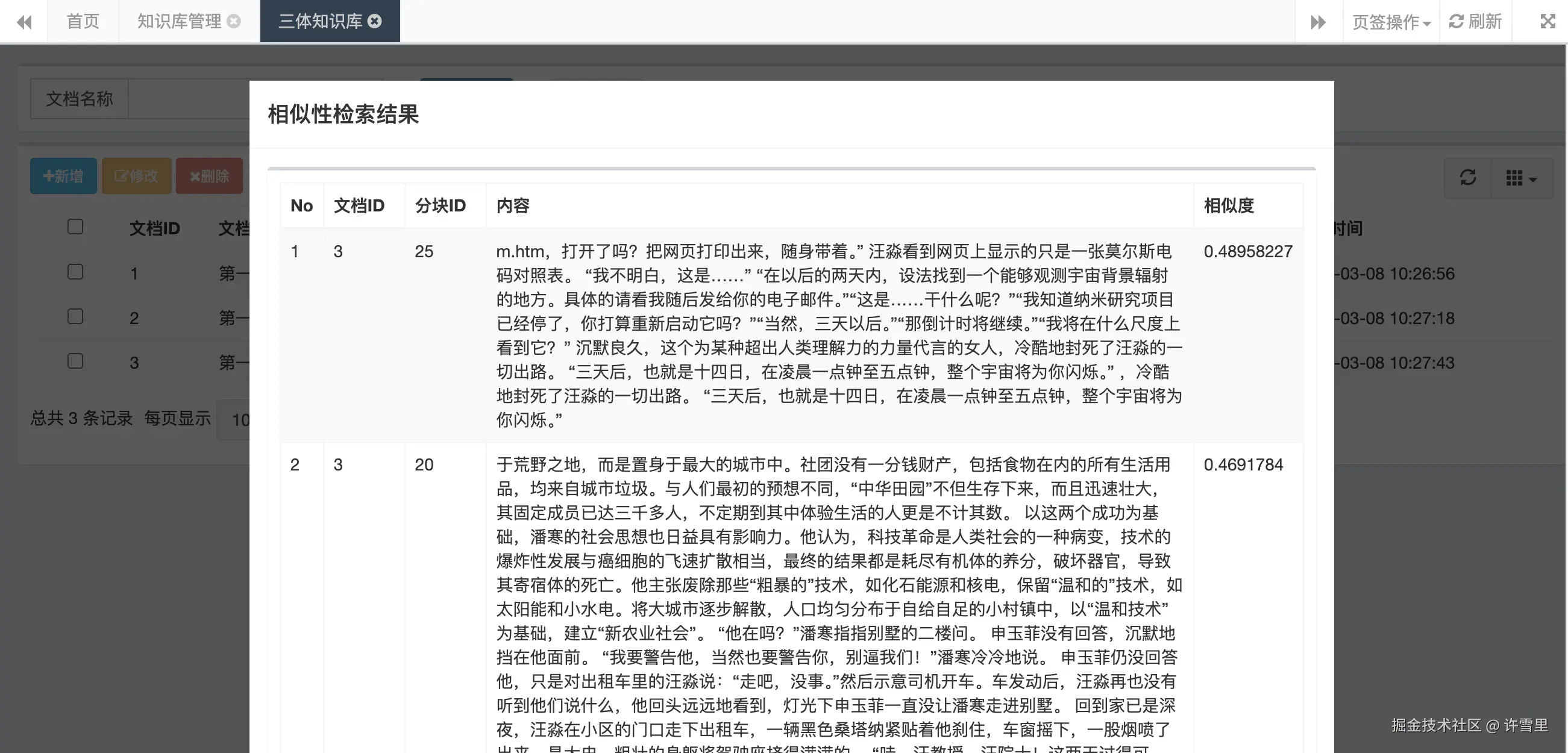Switch to the 知识库管理 tab

pyautogui.click(x=179, y=21)
